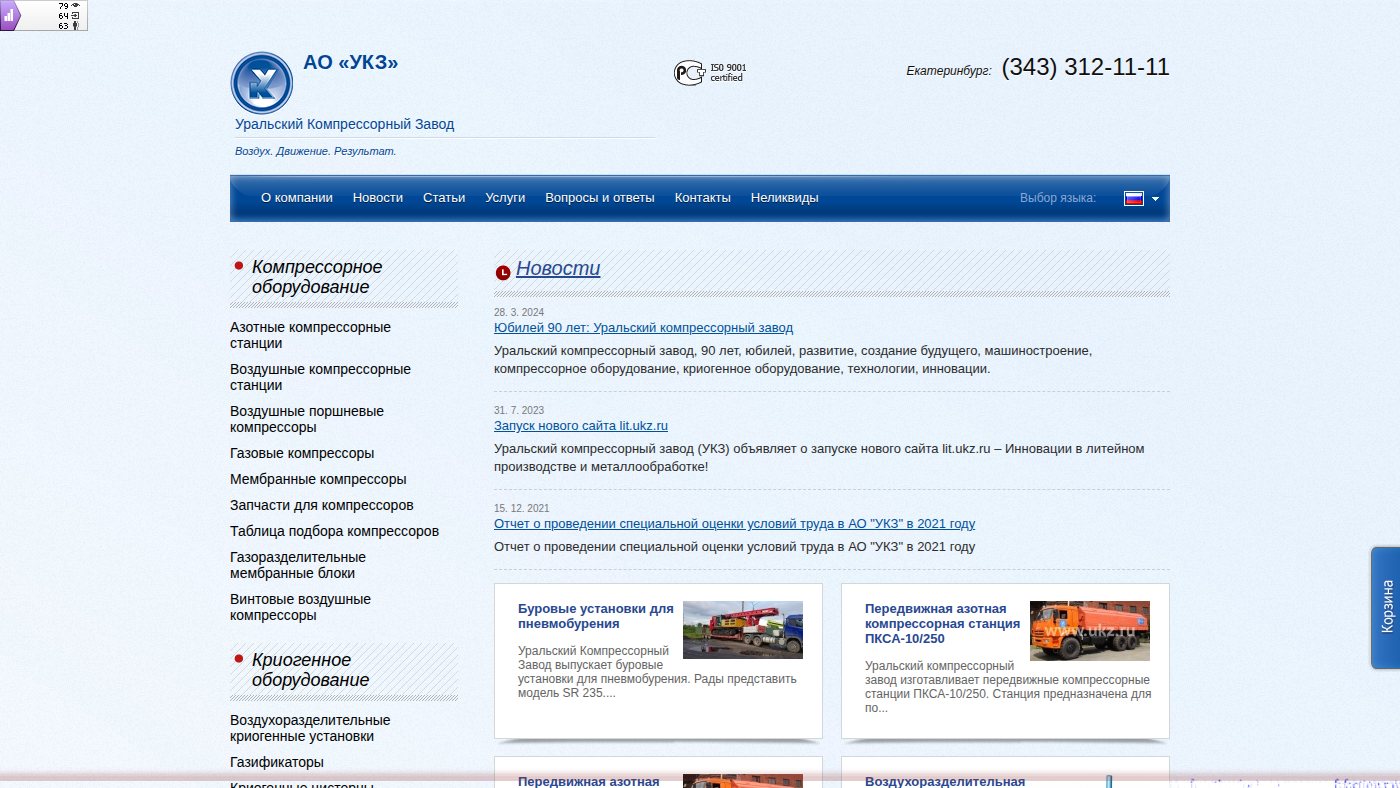Click the Криогенное оборудование sidebar heading
The width and height of the screenshot is (1400, 788).
click(x=311, y=670)
